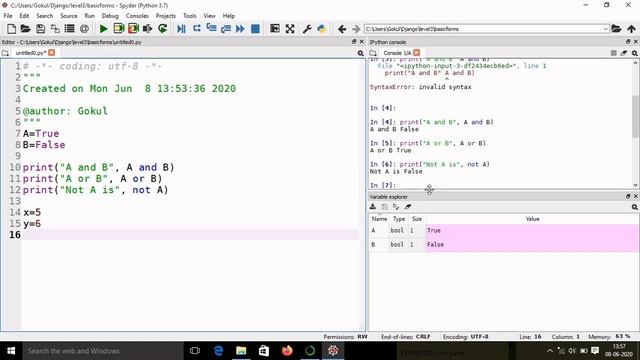Re-run last script
The image size is (640, 360).
click(162, 29)
